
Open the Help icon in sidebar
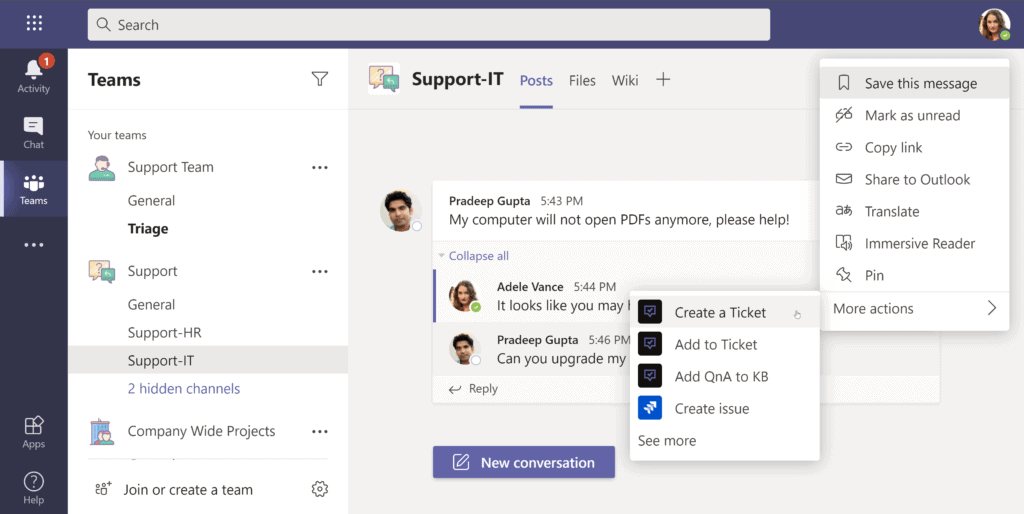point(33,482)
